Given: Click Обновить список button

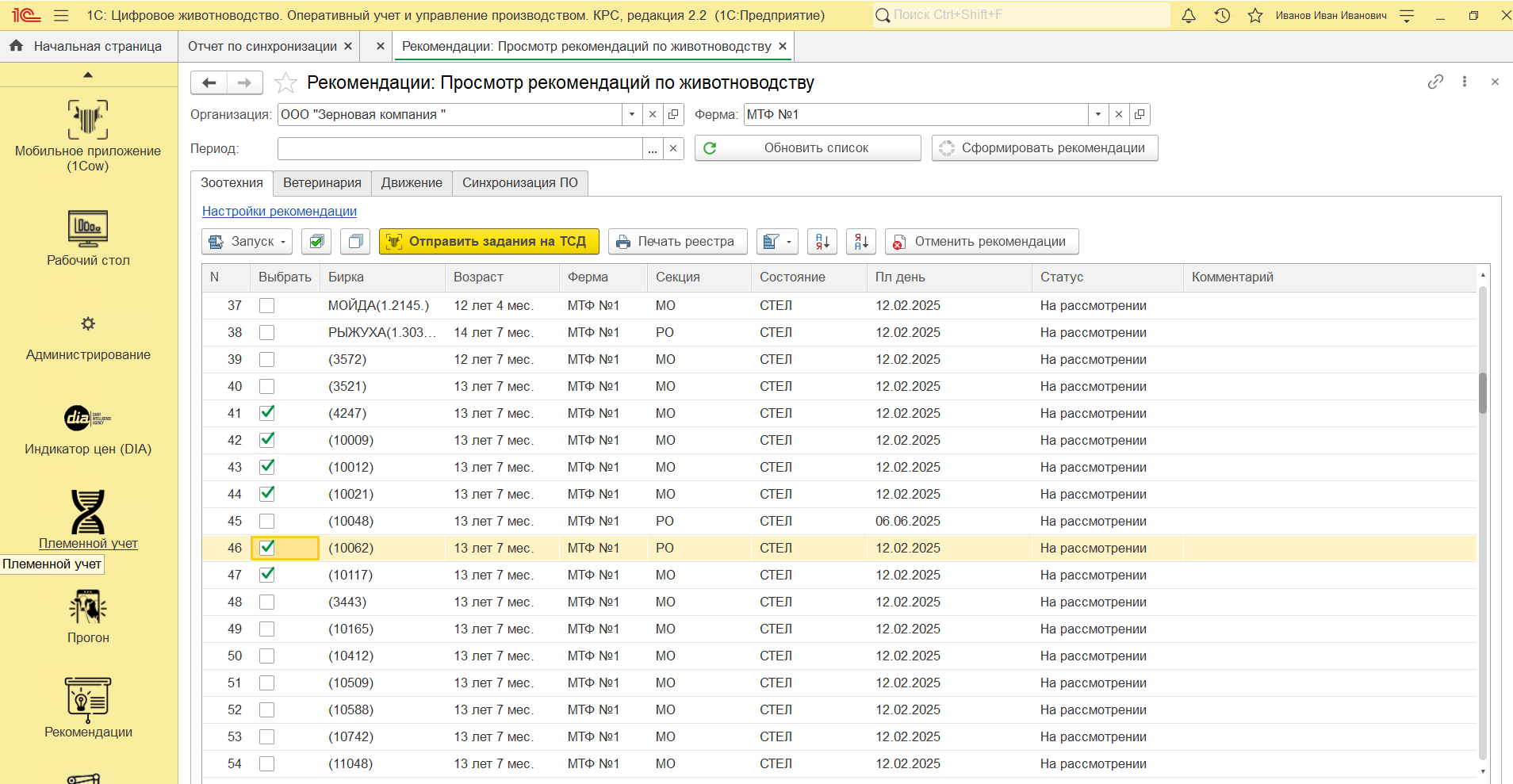Looking at the screenshot, I should pyautogui.click(x=808, y=148).
